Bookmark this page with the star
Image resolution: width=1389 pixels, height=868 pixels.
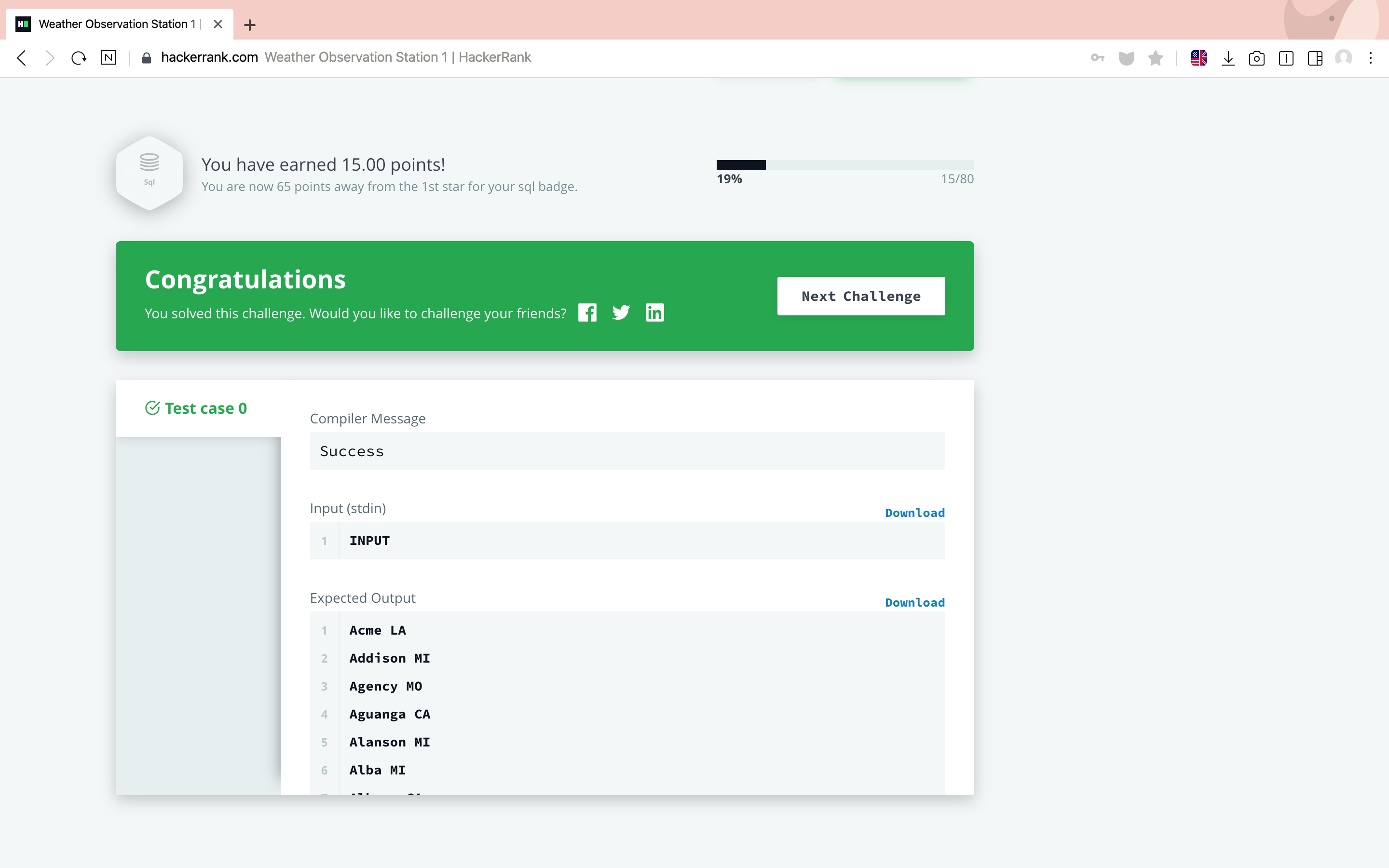1156,57
